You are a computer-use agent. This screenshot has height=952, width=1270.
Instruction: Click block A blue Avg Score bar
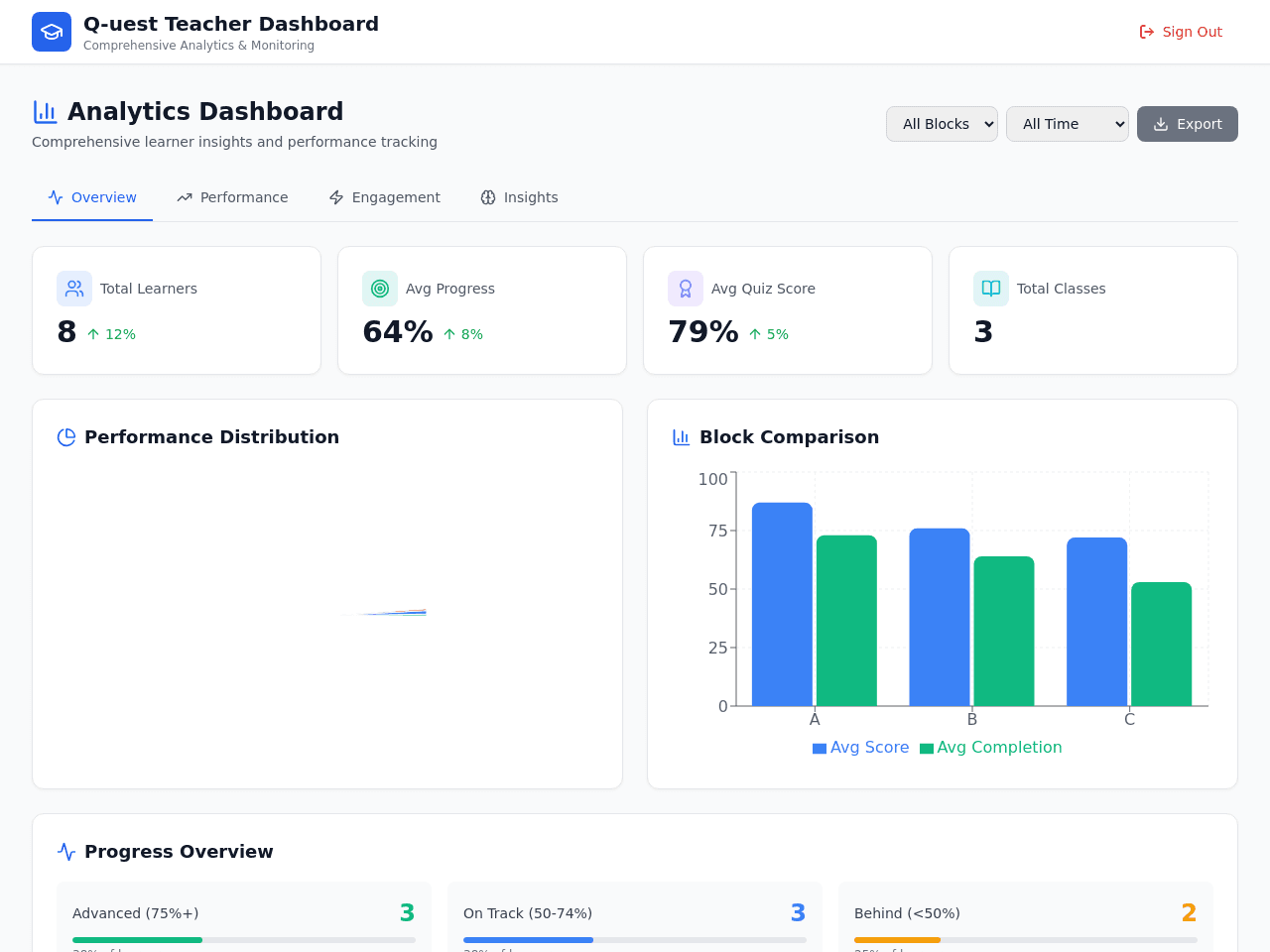click(x=782, y=604)
